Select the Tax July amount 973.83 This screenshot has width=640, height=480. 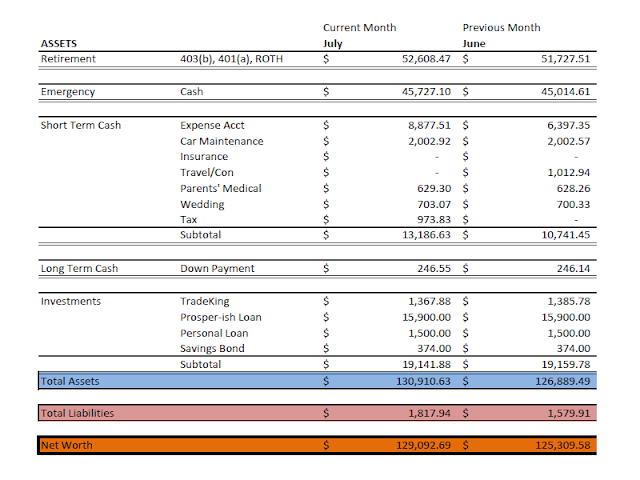pos(434,220)
